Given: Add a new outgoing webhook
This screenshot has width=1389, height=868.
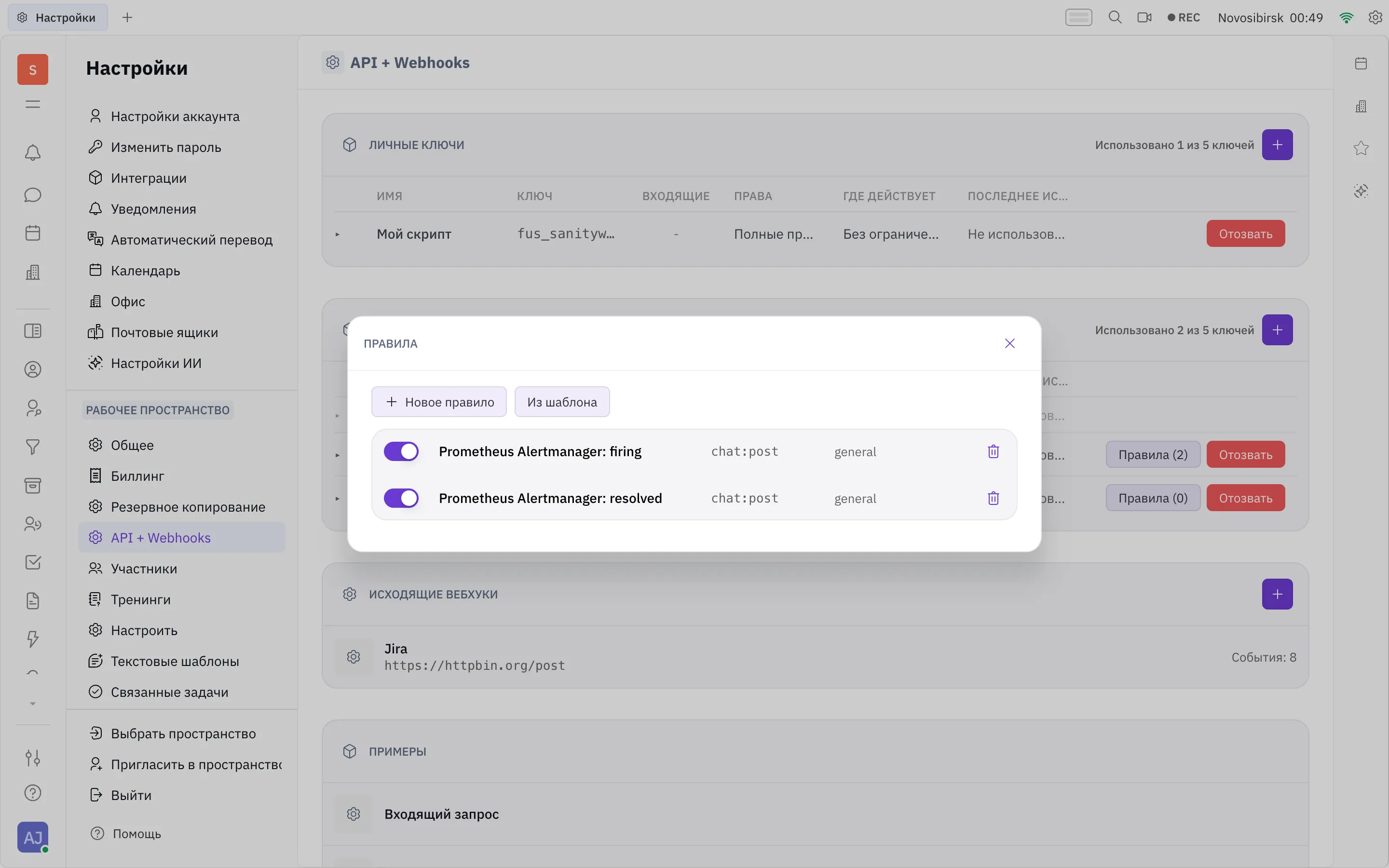Looking at the screenshot, I should pyautogui.click(x=1277, y=594).
